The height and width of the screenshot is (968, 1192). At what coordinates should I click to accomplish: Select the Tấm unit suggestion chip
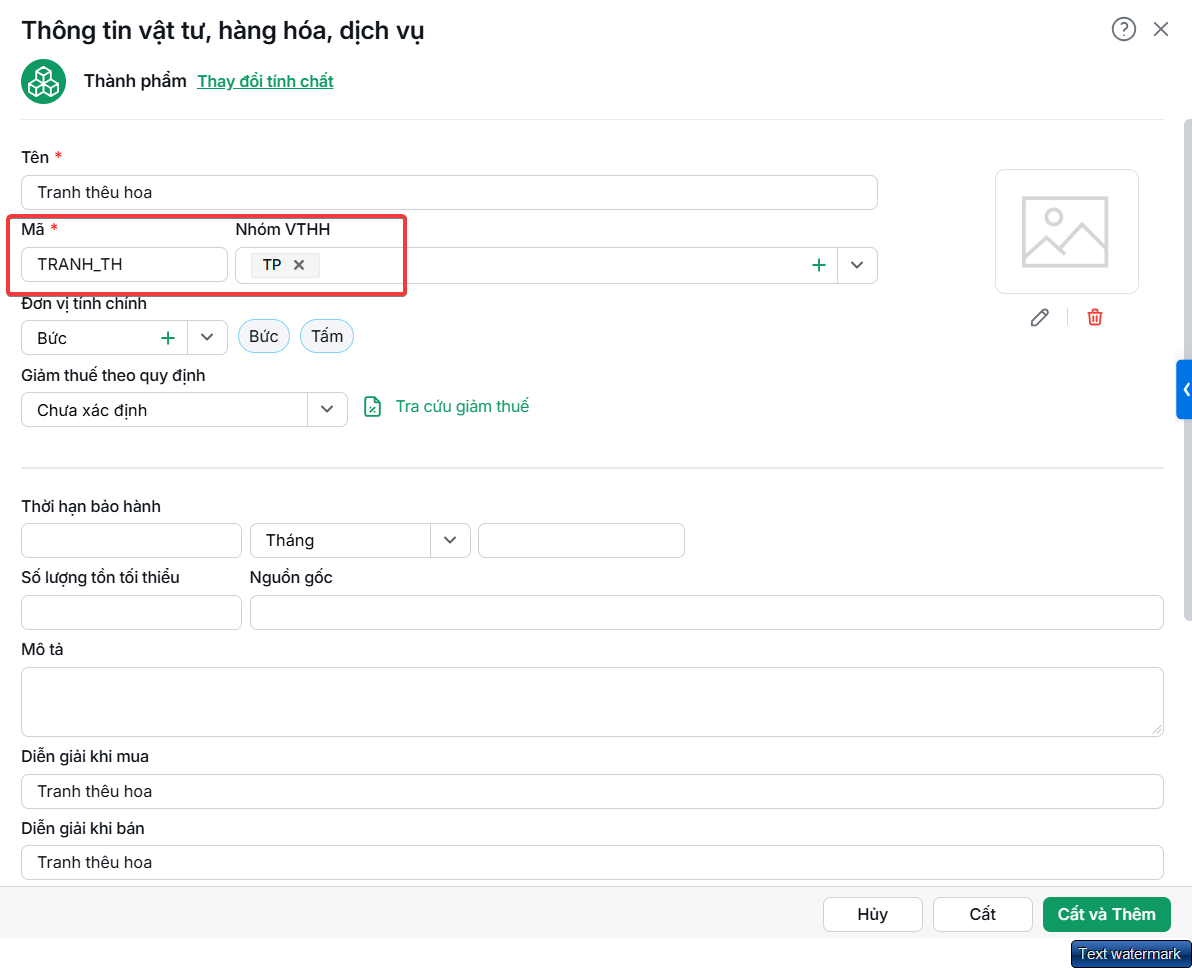[x=327, y=336]
